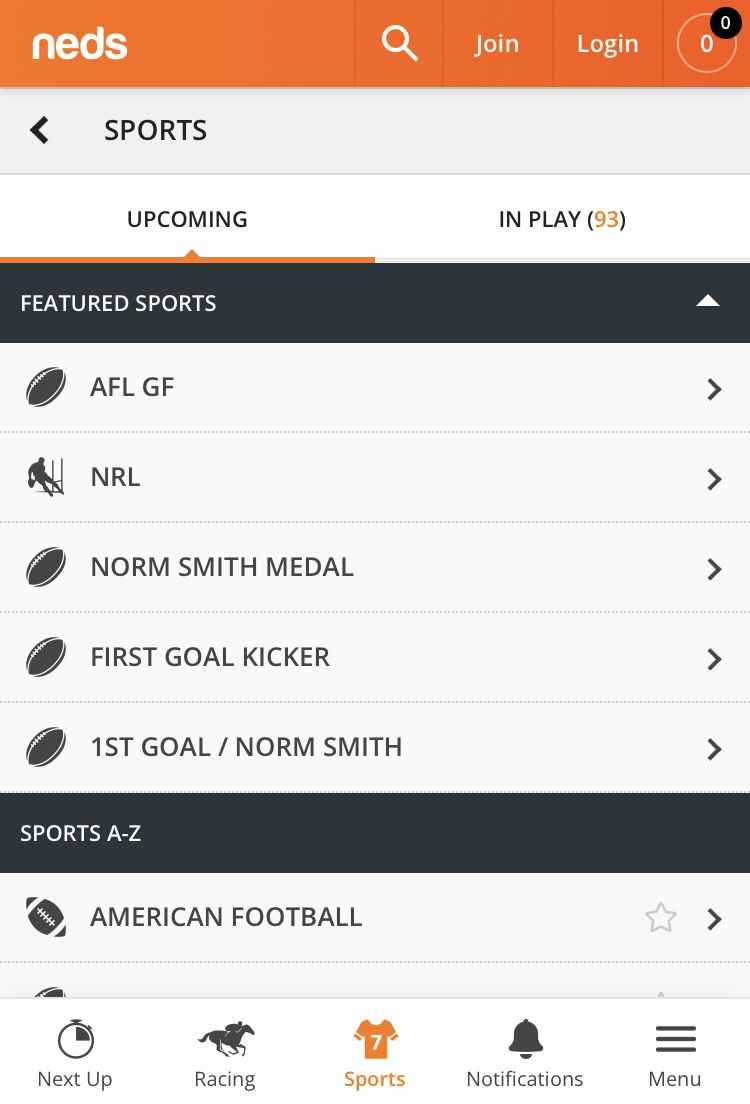Viewport: 750px width, 1104px height.
Task: Tap the Login button
Action: [x=608, y=44]
